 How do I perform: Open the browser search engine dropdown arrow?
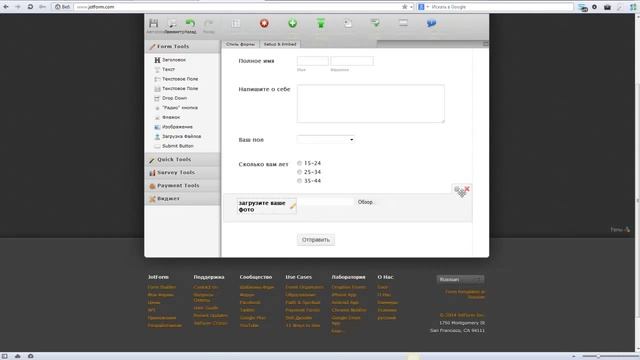(428, 7)
